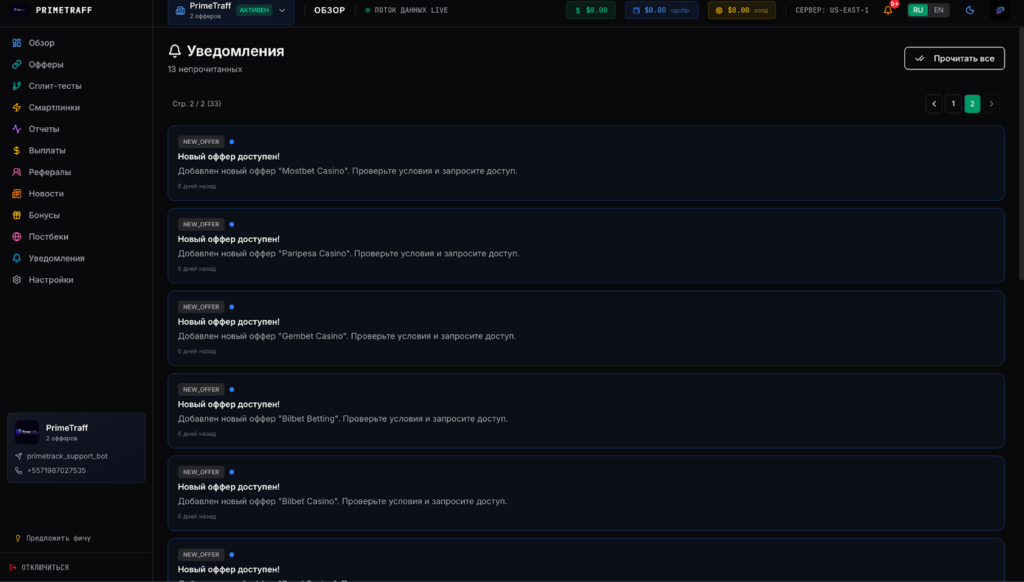Open the top bar notification bell
The width and height of the screenshot is (1024, 582).
click(888, 10)
